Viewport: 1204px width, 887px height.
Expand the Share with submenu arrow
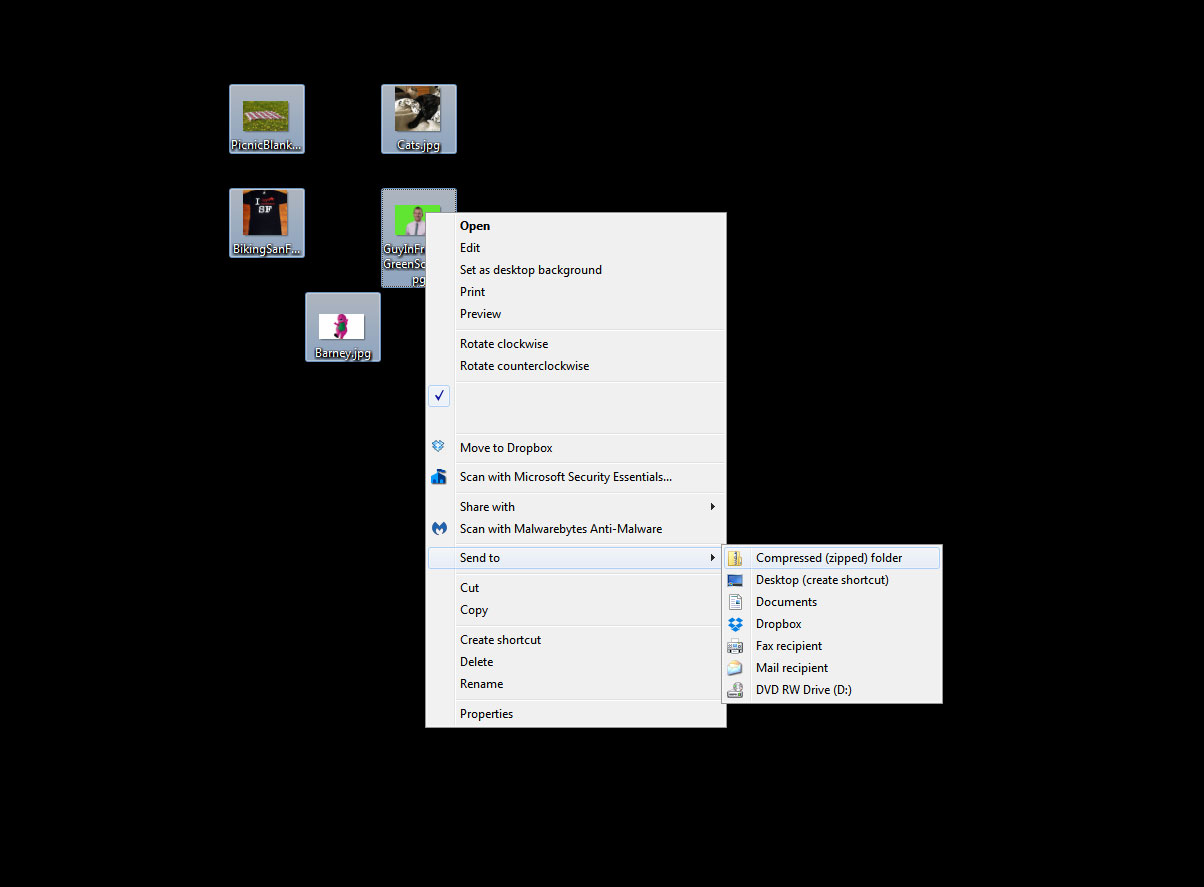pyautogui.click(x=712, y=507)
